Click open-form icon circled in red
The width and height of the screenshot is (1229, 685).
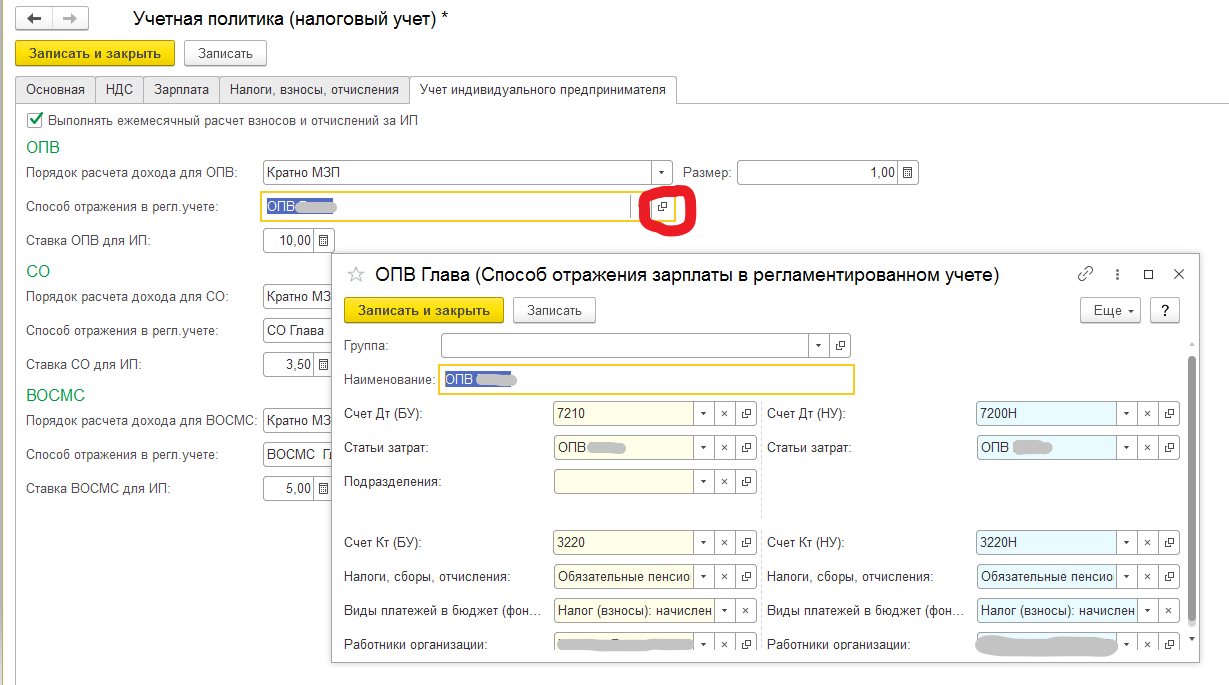pos(662,207)
